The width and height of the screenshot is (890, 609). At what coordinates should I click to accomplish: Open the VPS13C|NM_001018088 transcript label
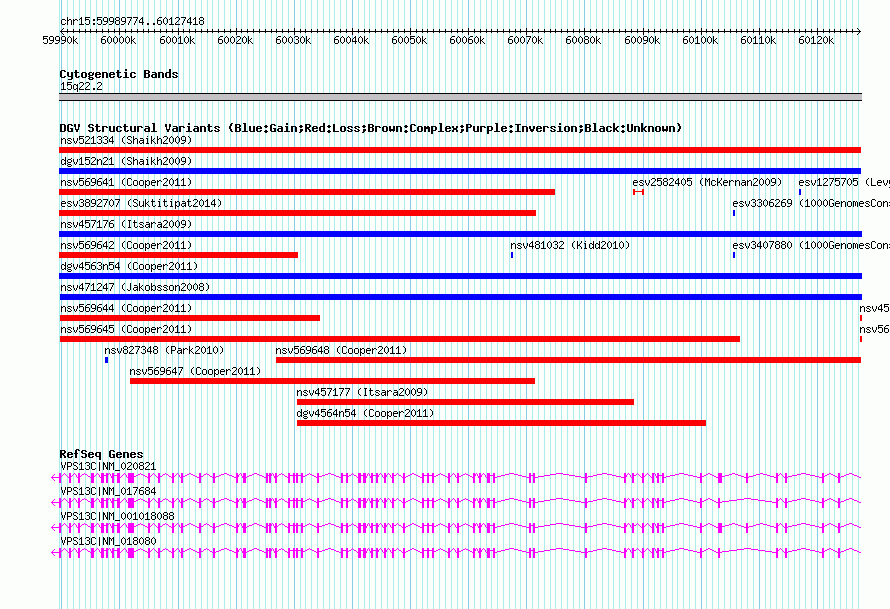click(x=117, y=516)
